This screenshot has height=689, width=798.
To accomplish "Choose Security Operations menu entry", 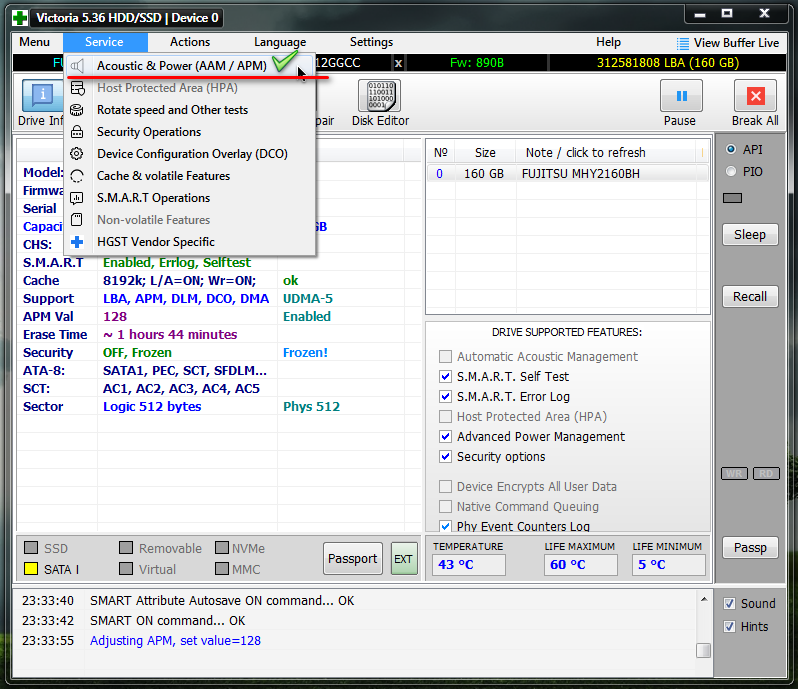I will 189,132.
